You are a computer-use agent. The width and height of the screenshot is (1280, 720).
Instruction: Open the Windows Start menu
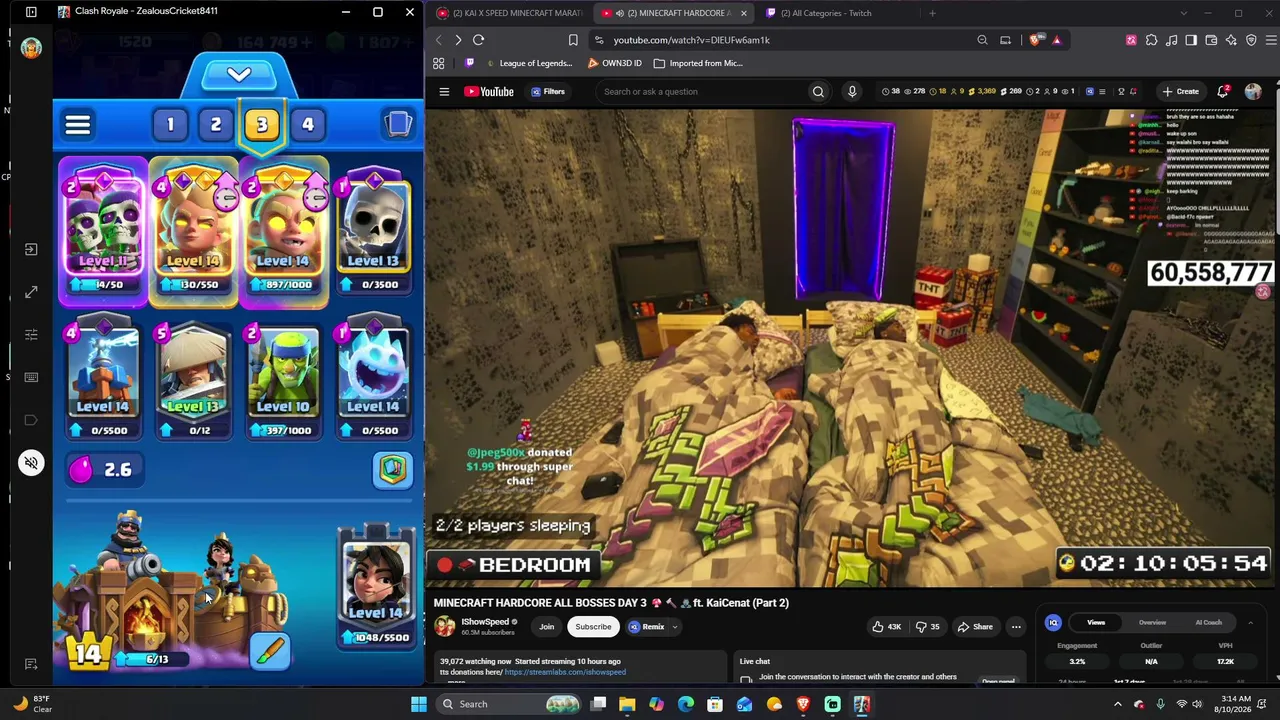click(x=419, y=704)
